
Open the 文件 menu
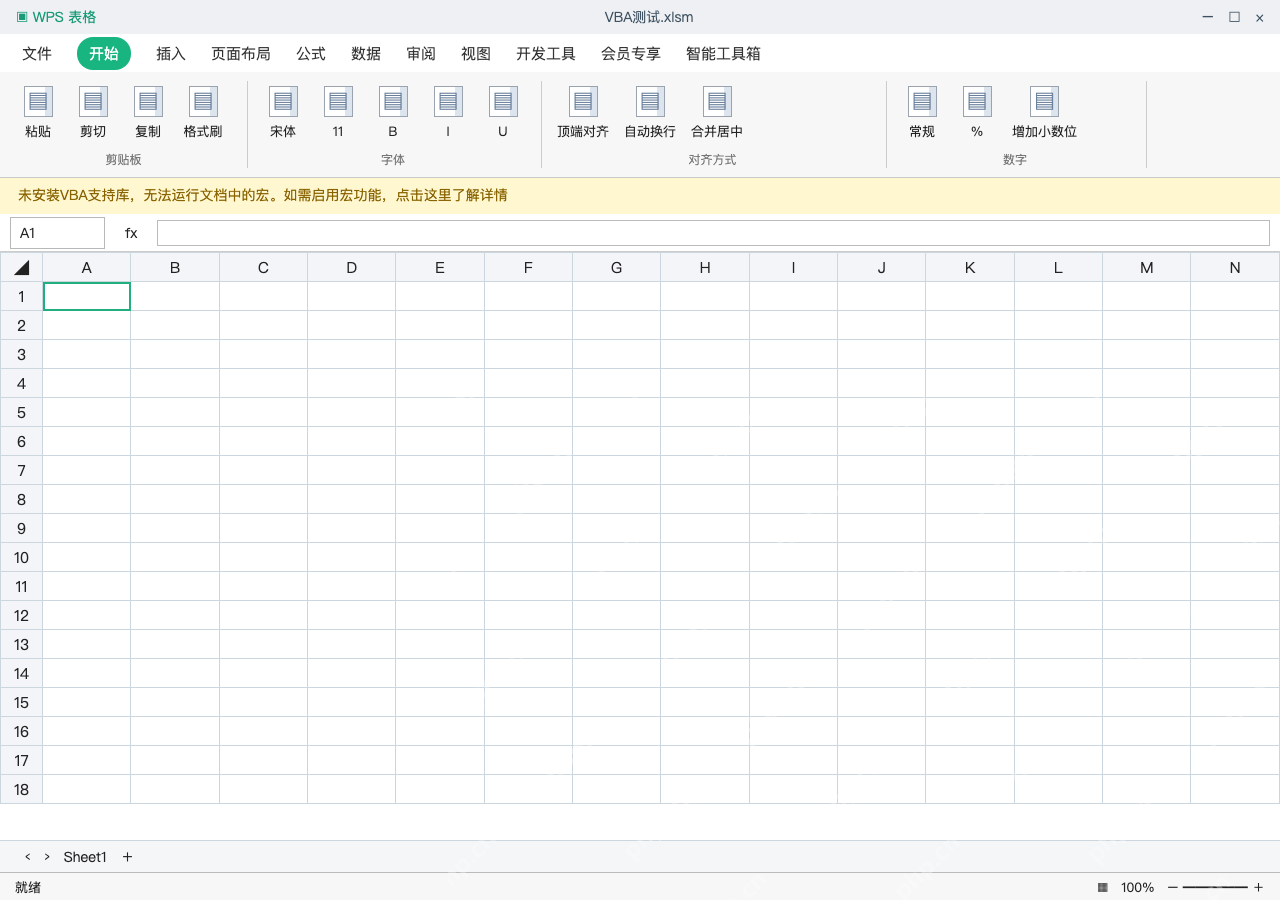(x=37, y=54)
